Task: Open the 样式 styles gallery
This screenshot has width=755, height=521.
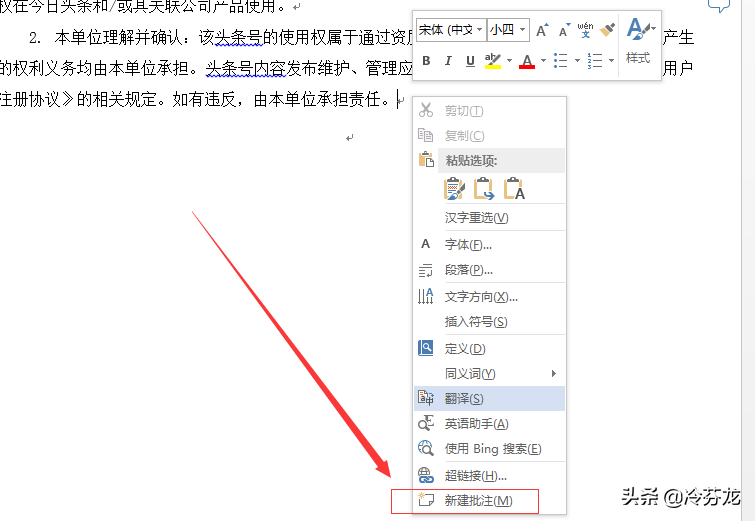Action: point(639,41)
